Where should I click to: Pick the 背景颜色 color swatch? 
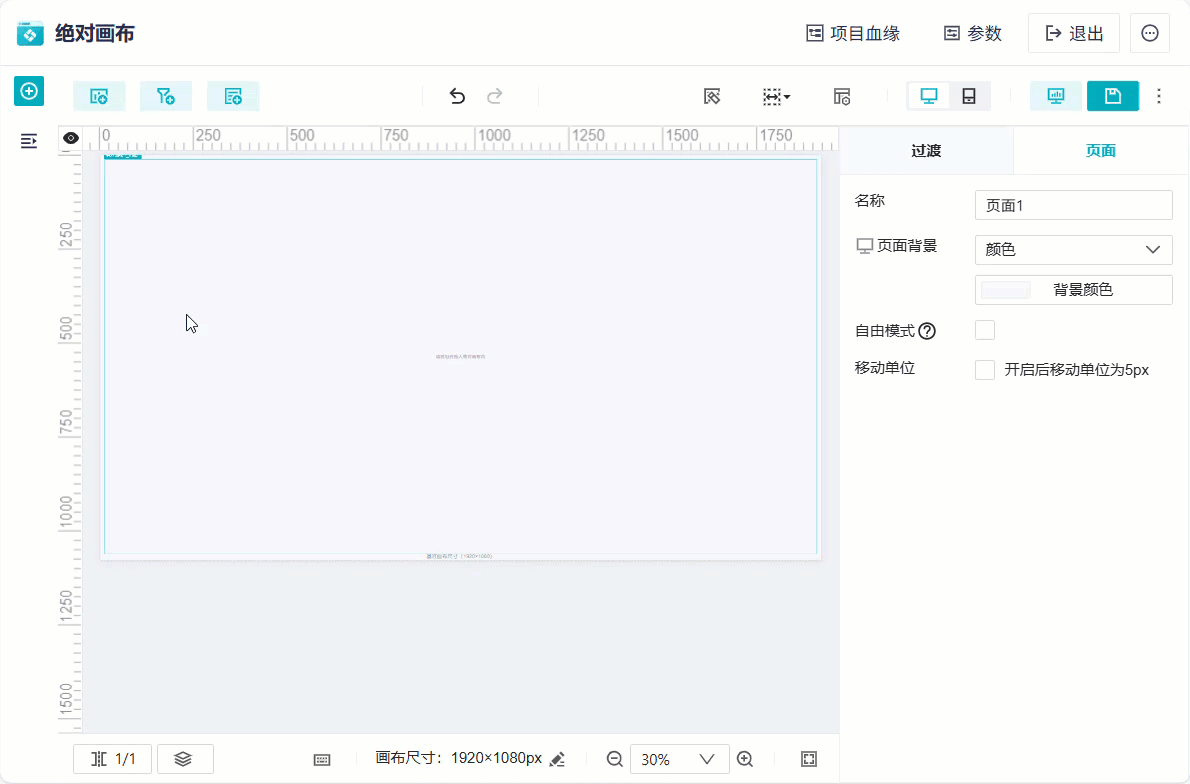(1003, 290)
